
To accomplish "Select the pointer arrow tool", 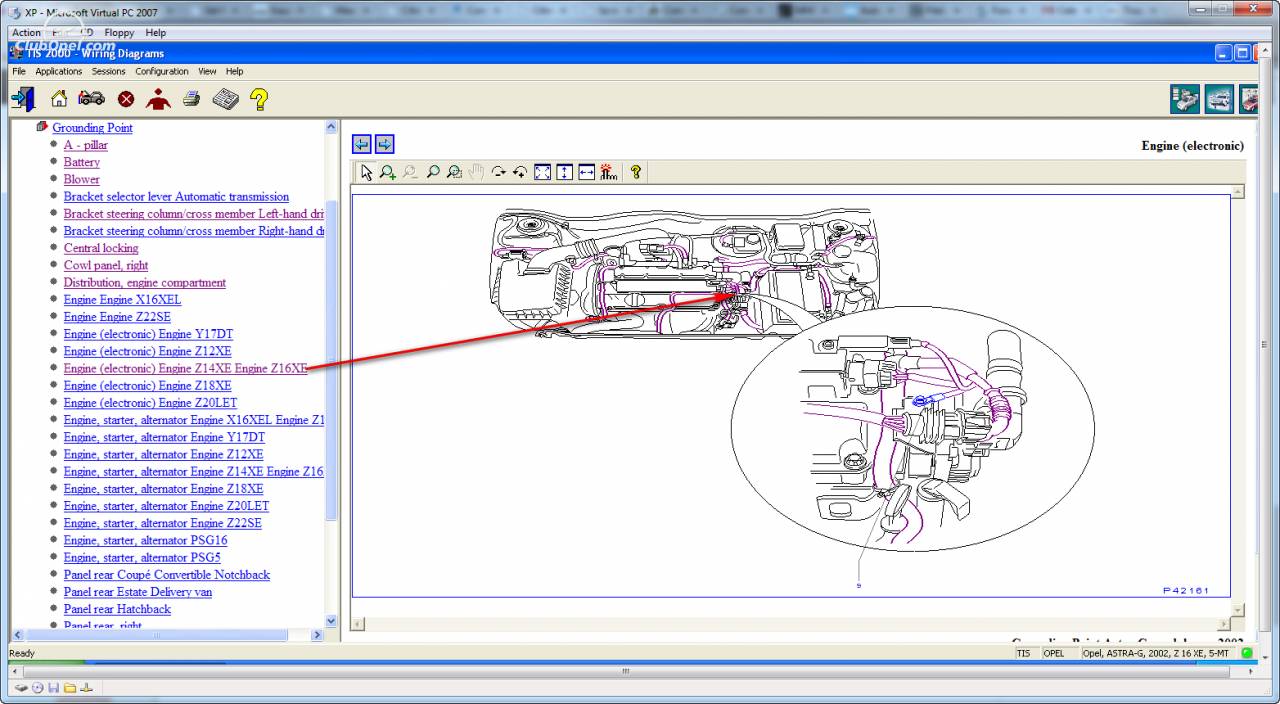I will pos(366,172).
